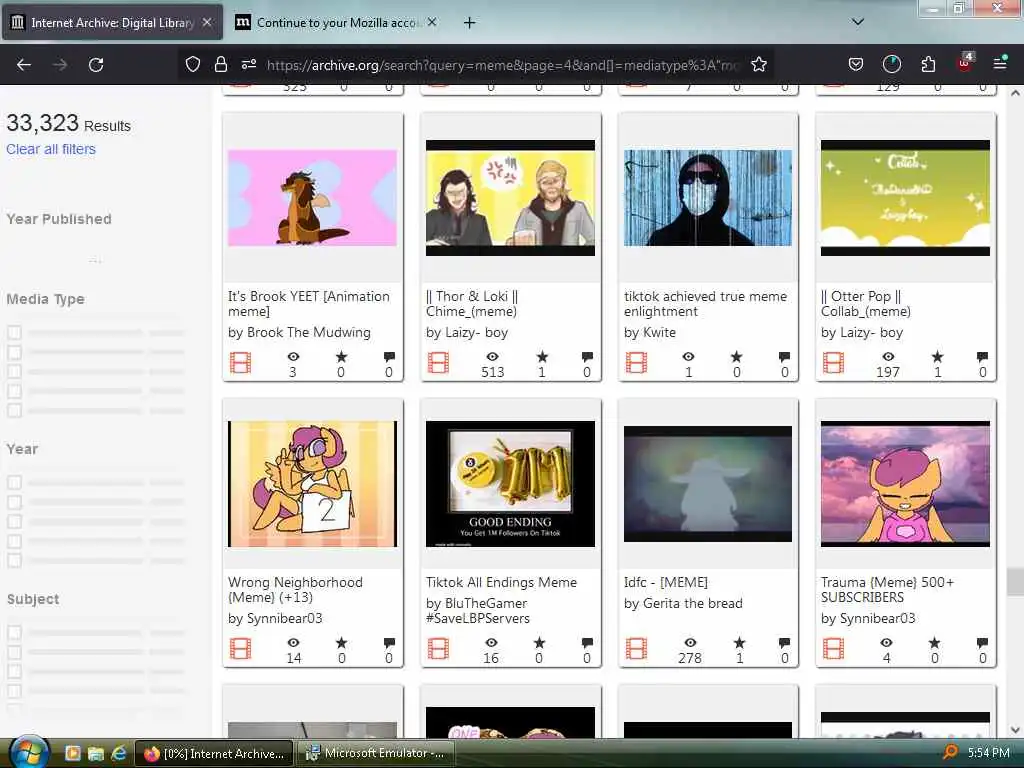The width and height of the screenshot is (1024, 768).
Task: Click the movie film icon on tiktok achieved card
Action: [636, 362]
